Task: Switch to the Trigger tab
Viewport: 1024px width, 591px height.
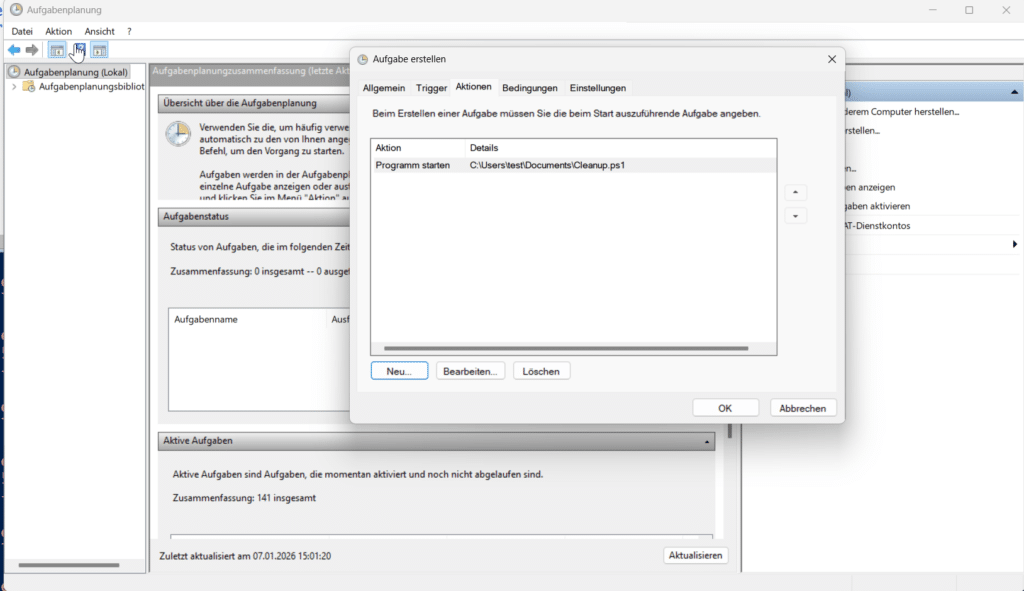Action: 431,88
